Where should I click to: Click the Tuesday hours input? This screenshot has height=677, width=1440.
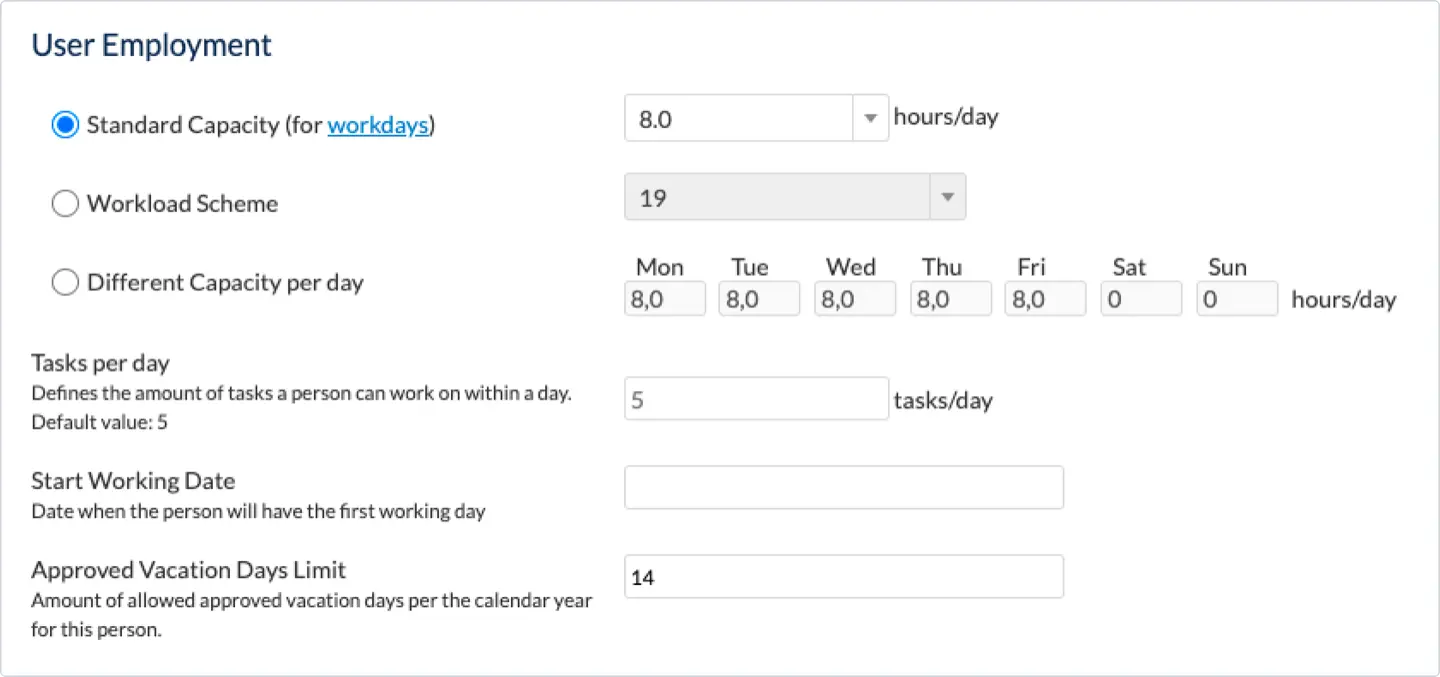(x=759, y=298)
